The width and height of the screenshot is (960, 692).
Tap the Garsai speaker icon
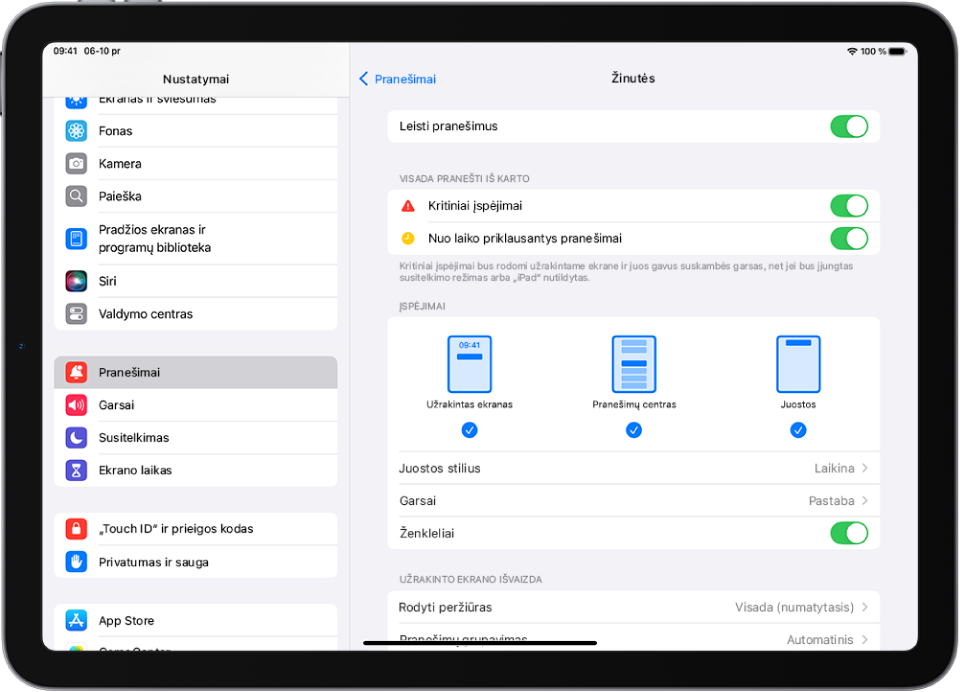(76, 405)
